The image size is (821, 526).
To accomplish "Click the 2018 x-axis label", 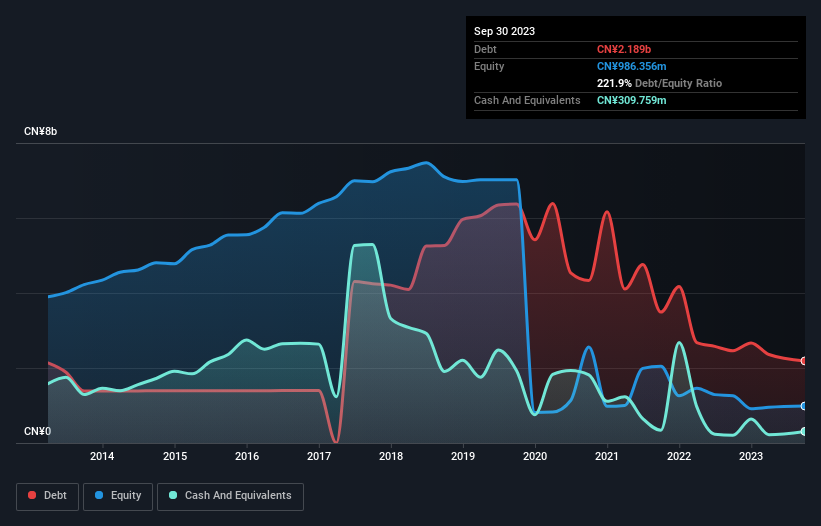I will click(391, 456).
